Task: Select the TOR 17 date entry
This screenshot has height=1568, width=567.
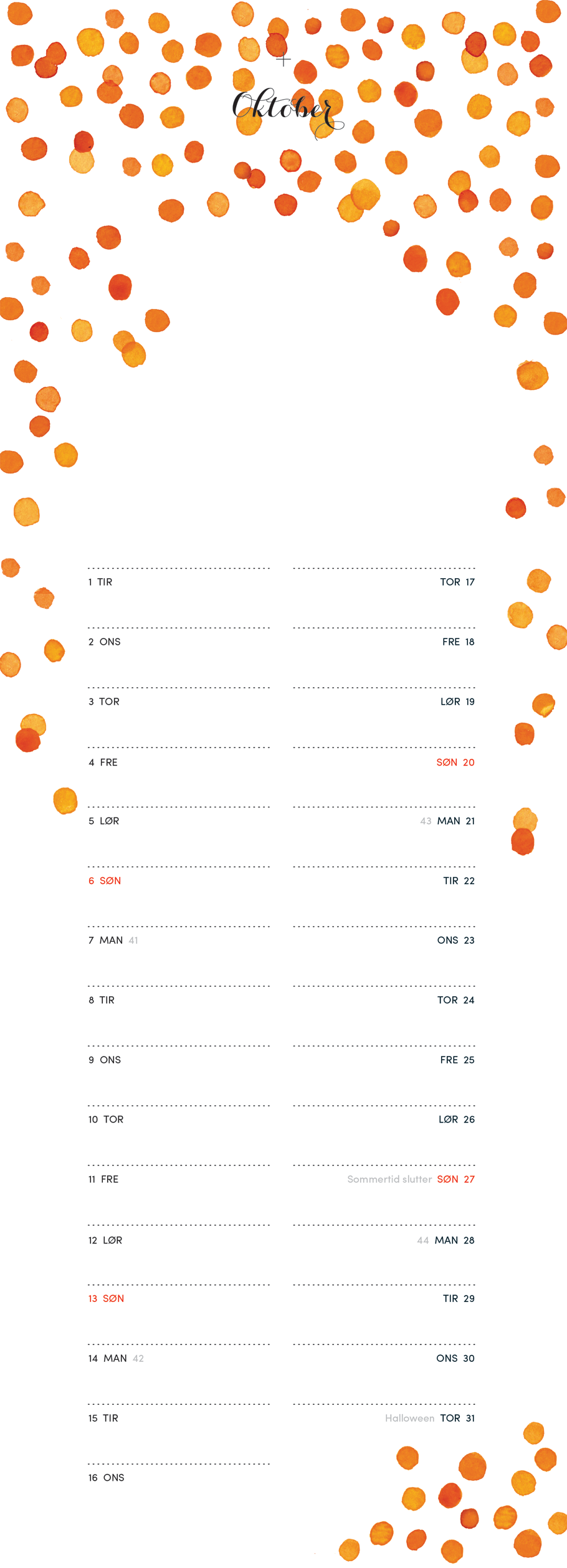Action: point(457,582)
